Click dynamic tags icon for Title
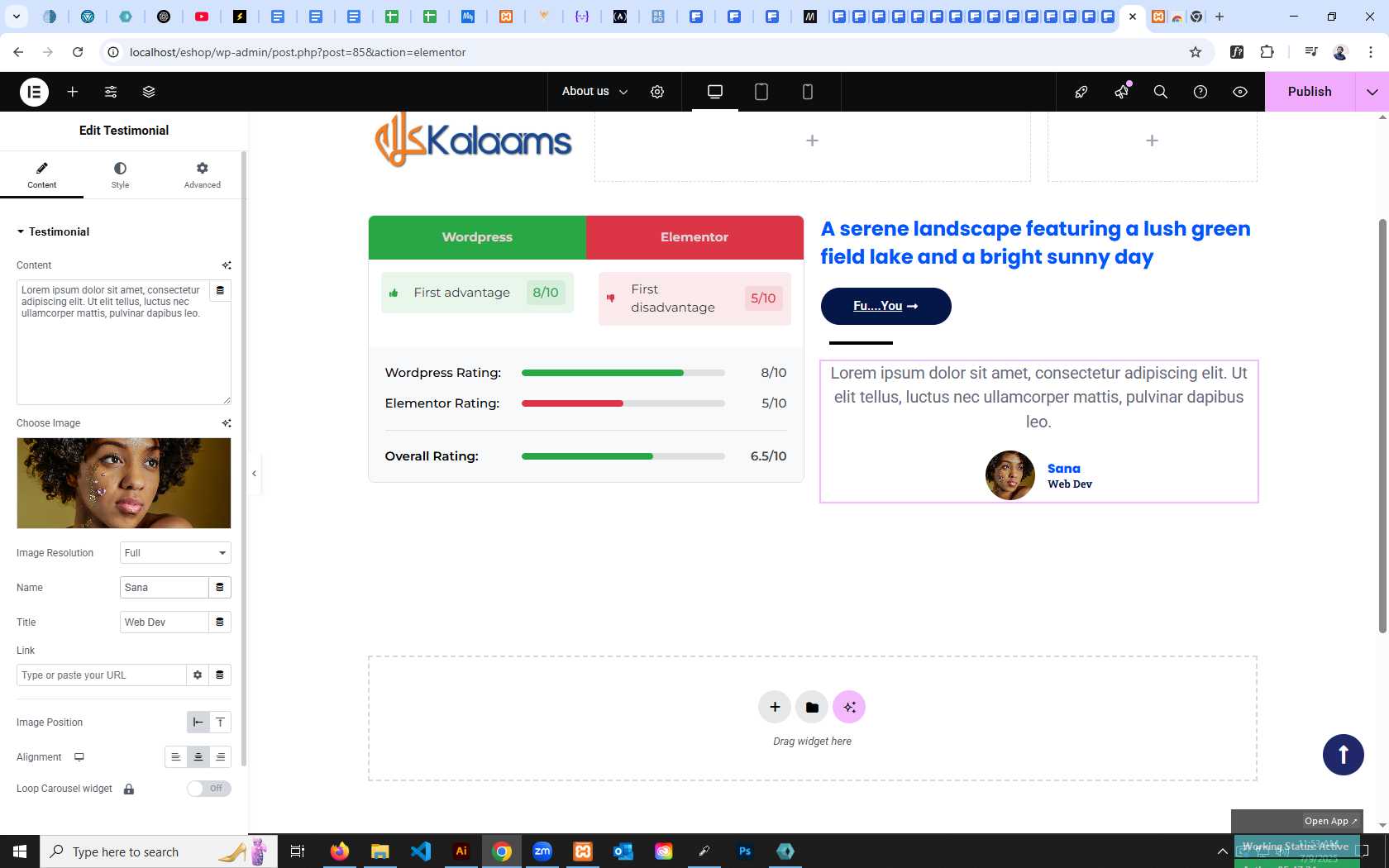 point(220,622)
